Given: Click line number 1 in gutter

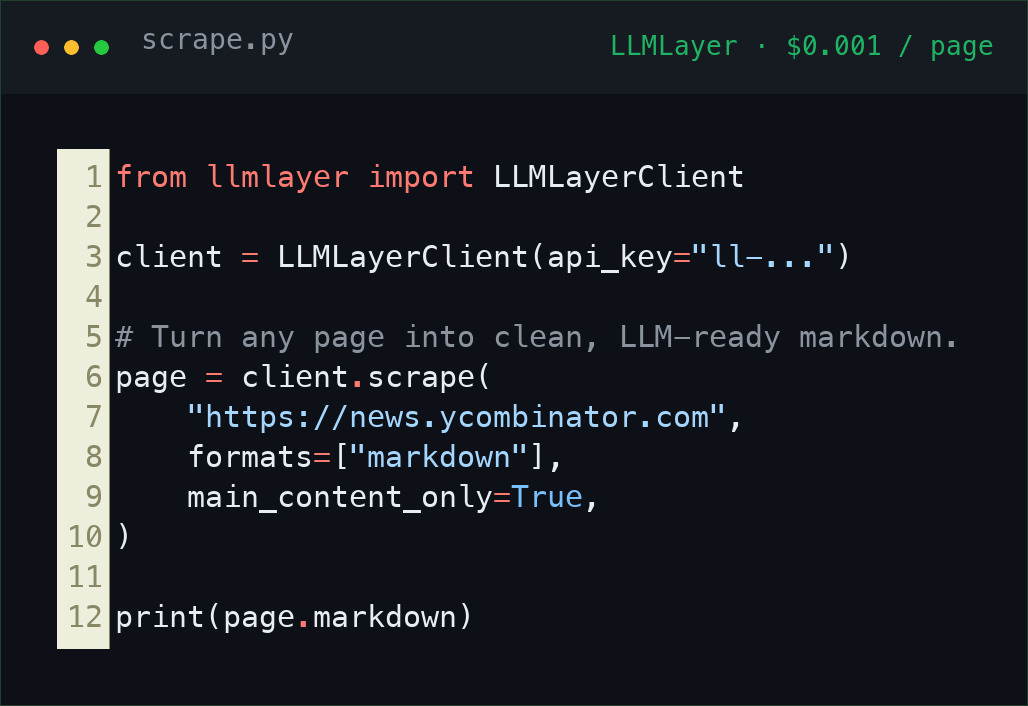Looking at the screenshot, I should 94,177.
